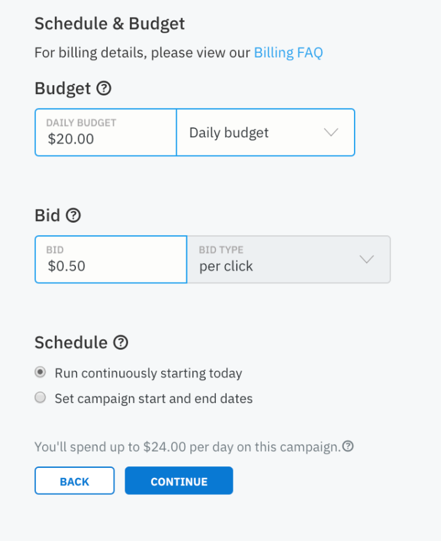
Task: Click the $24.00 per day spend summary text
Action: click(187, 447)
